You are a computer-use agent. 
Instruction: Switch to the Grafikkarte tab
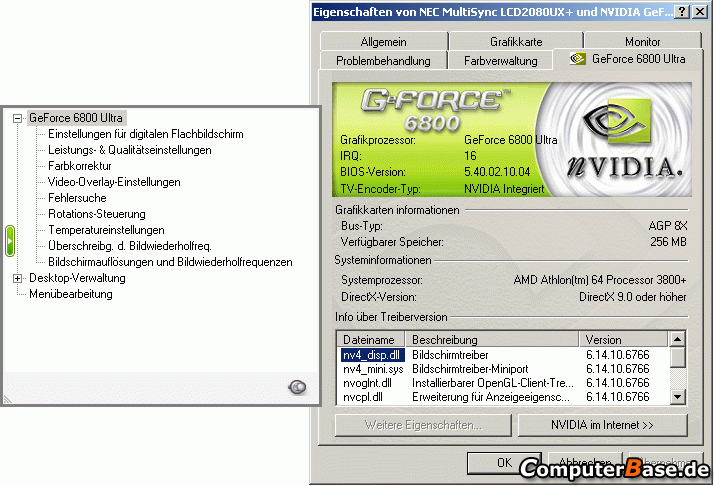[x=516, y=42]
